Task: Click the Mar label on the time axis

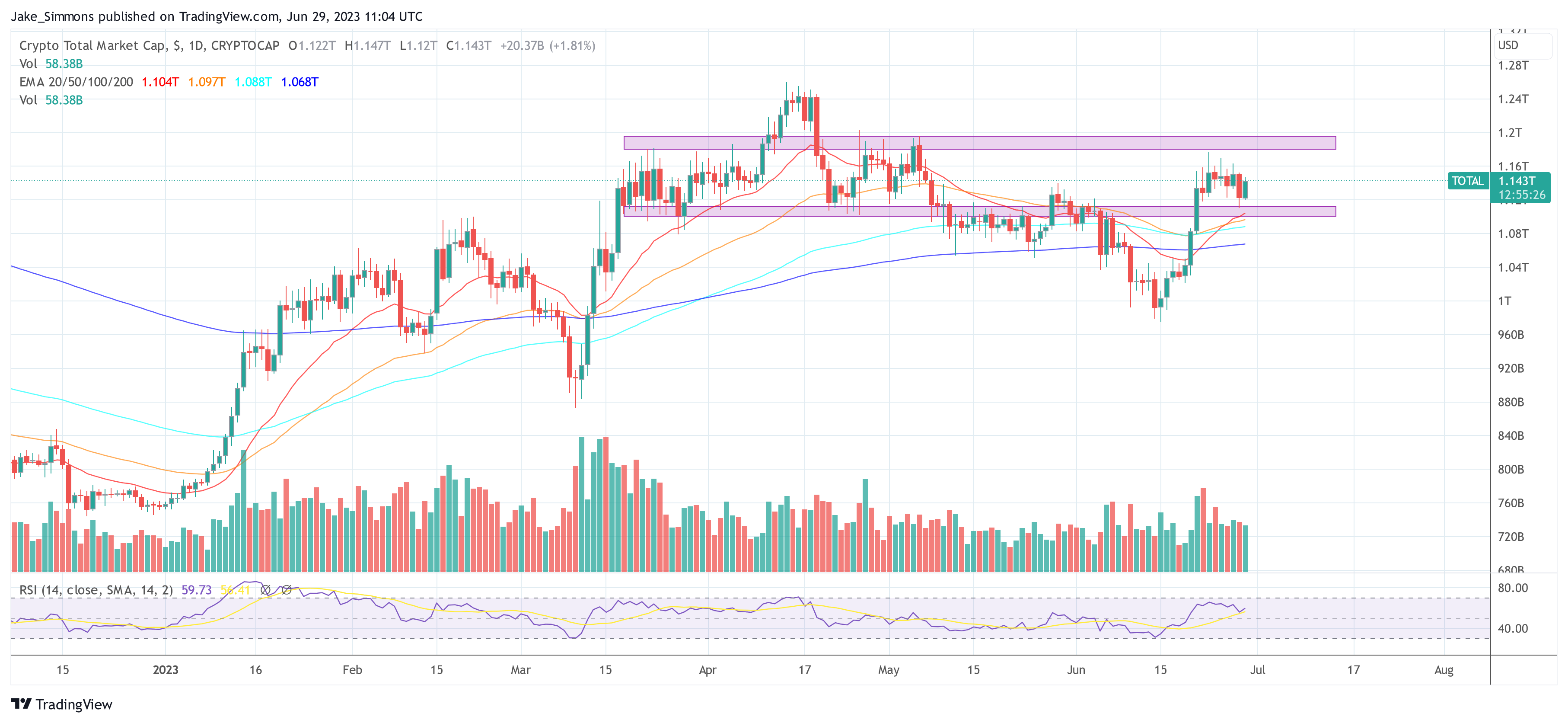Action: click(x=520, y=670)
